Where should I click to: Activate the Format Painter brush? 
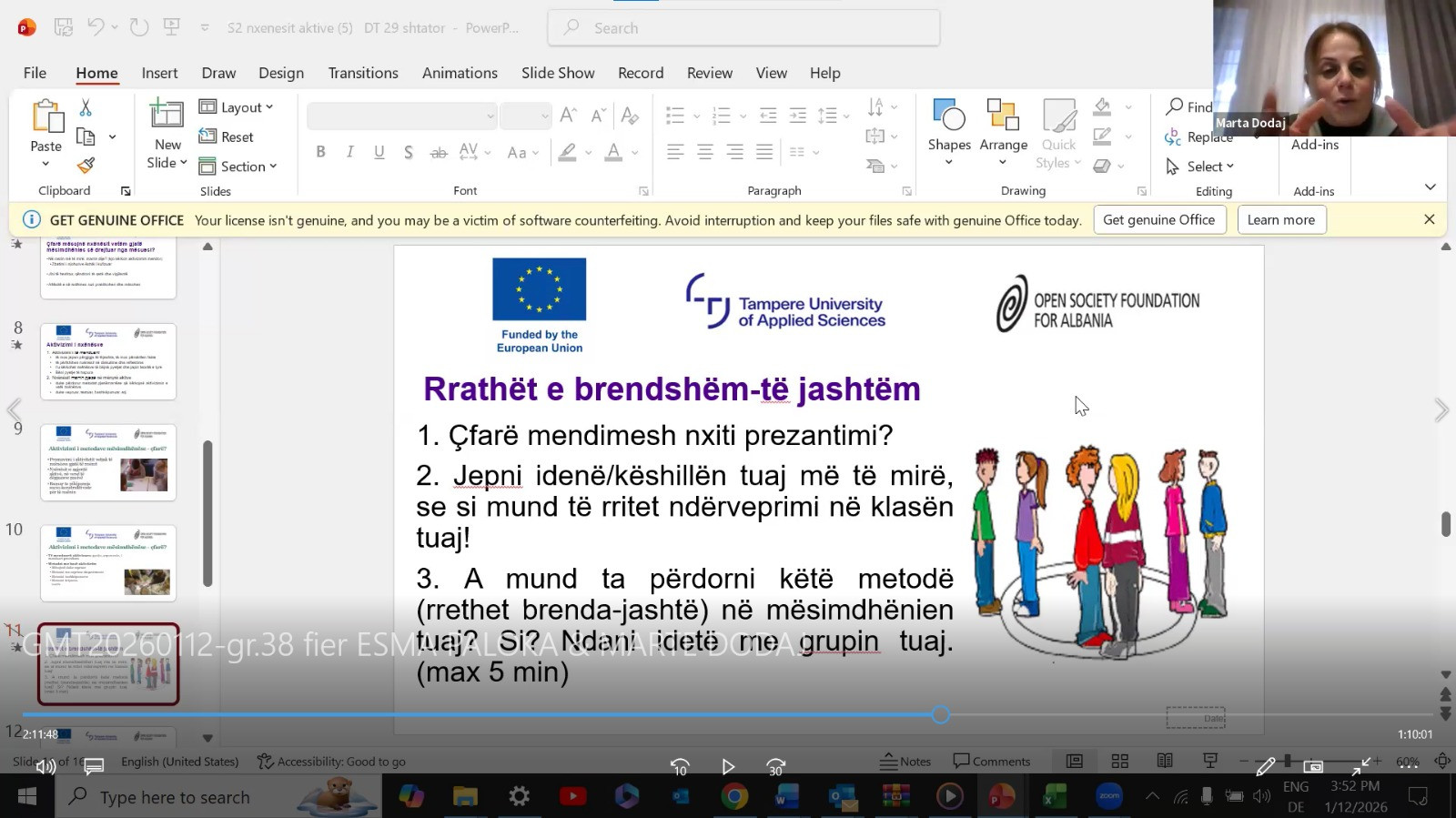[86, 166]
